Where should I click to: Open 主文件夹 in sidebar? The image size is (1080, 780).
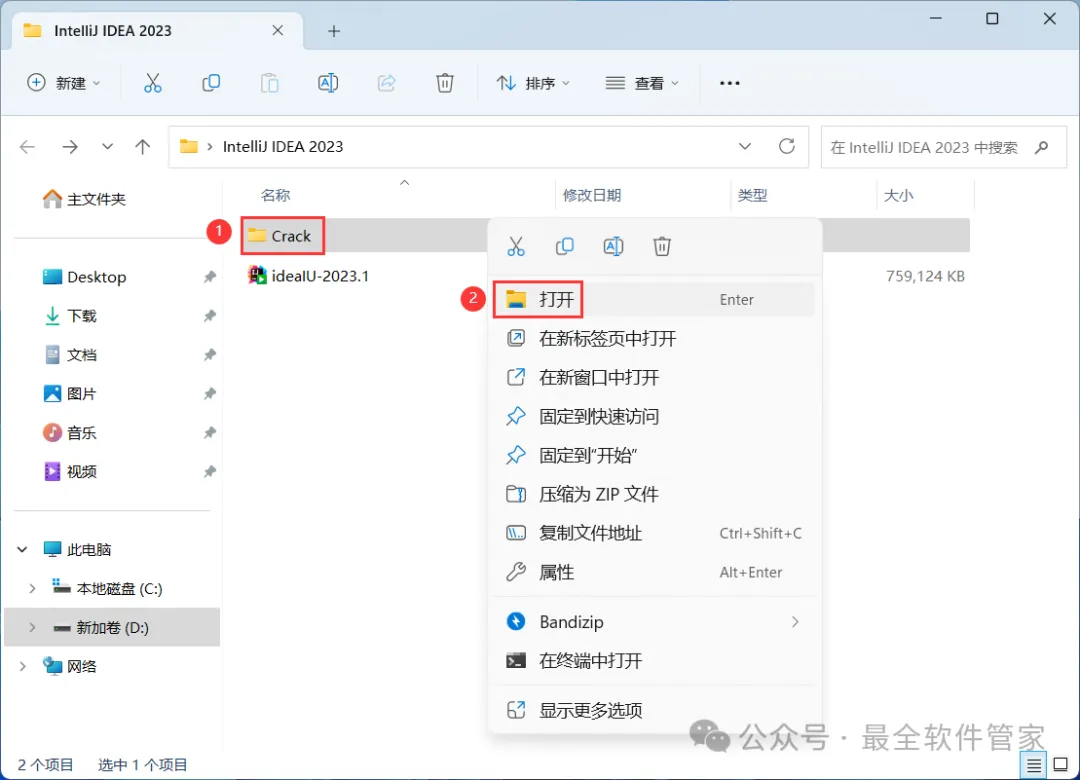[84, 200]
